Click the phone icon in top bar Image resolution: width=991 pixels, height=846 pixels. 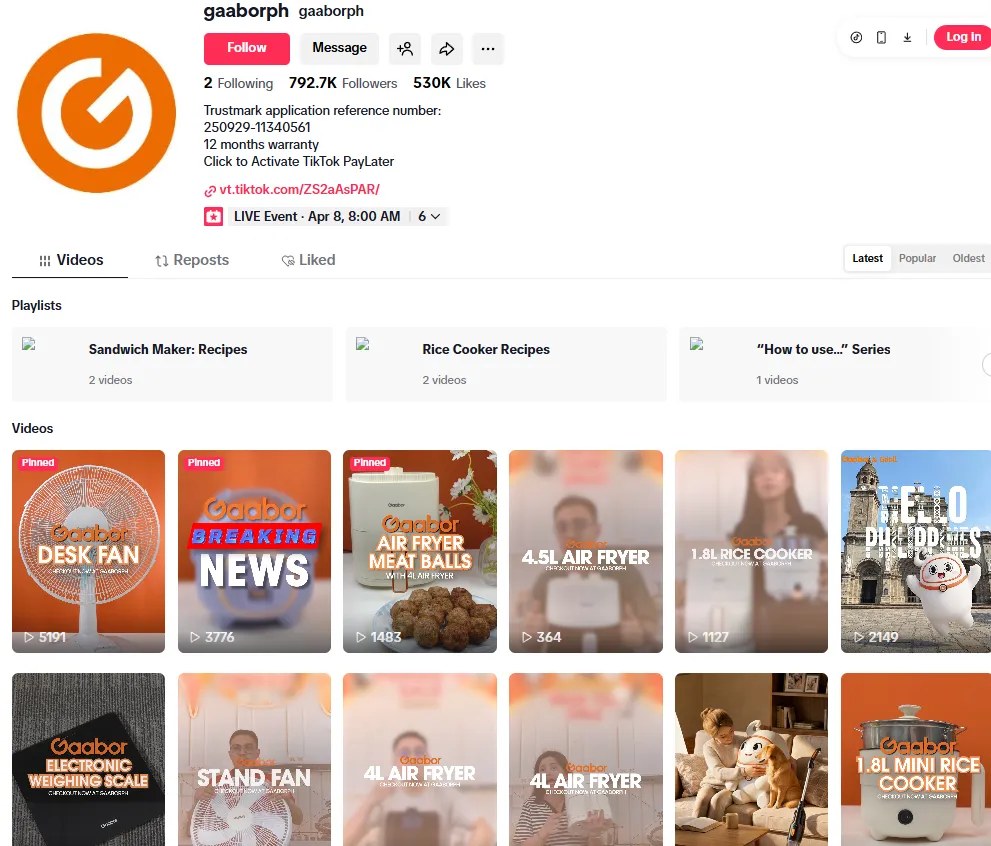[x=881, y=37]
